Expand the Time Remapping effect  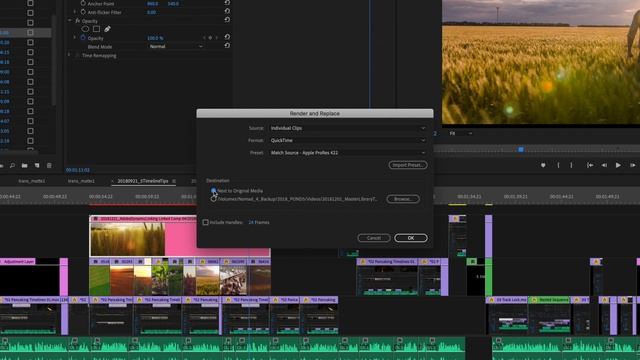69,55
